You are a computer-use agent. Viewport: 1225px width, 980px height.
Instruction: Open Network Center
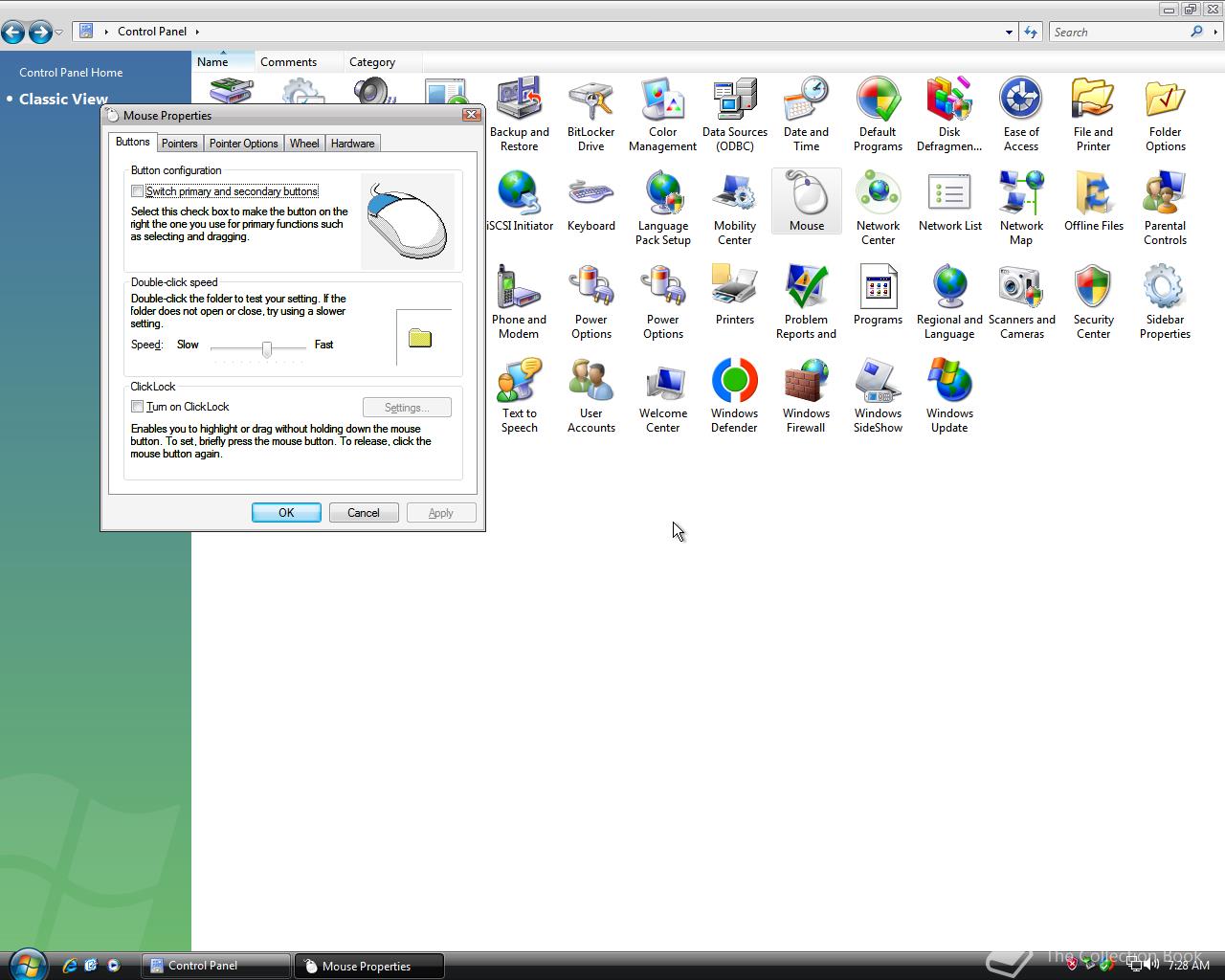coord(878,209)
